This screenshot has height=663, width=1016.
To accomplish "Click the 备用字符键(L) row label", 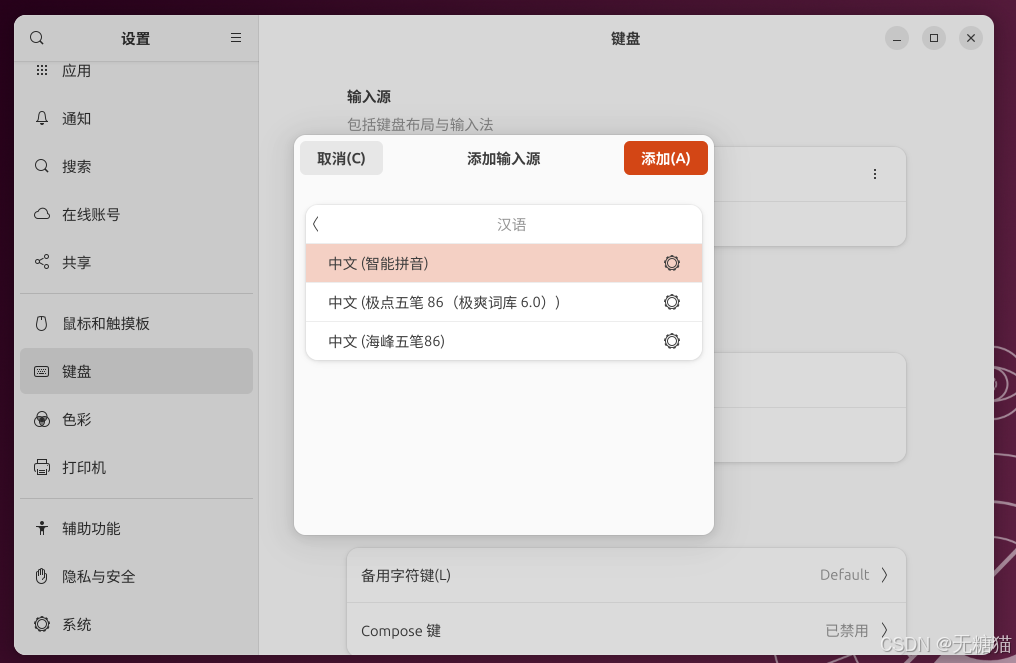I will [406, 575].
